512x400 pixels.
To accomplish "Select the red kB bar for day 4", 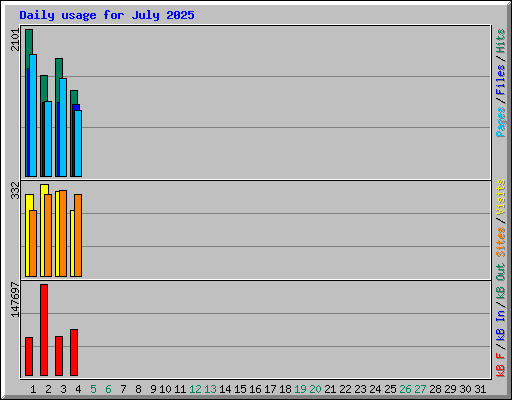I will 74,352.
